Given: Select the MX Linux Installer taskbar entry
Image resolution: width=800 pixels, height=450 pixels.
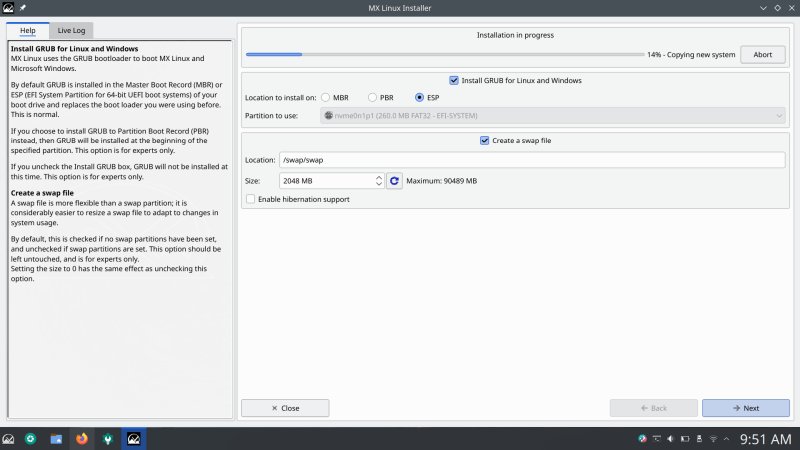Looking at the screenshot, I should tap(134, 439).
